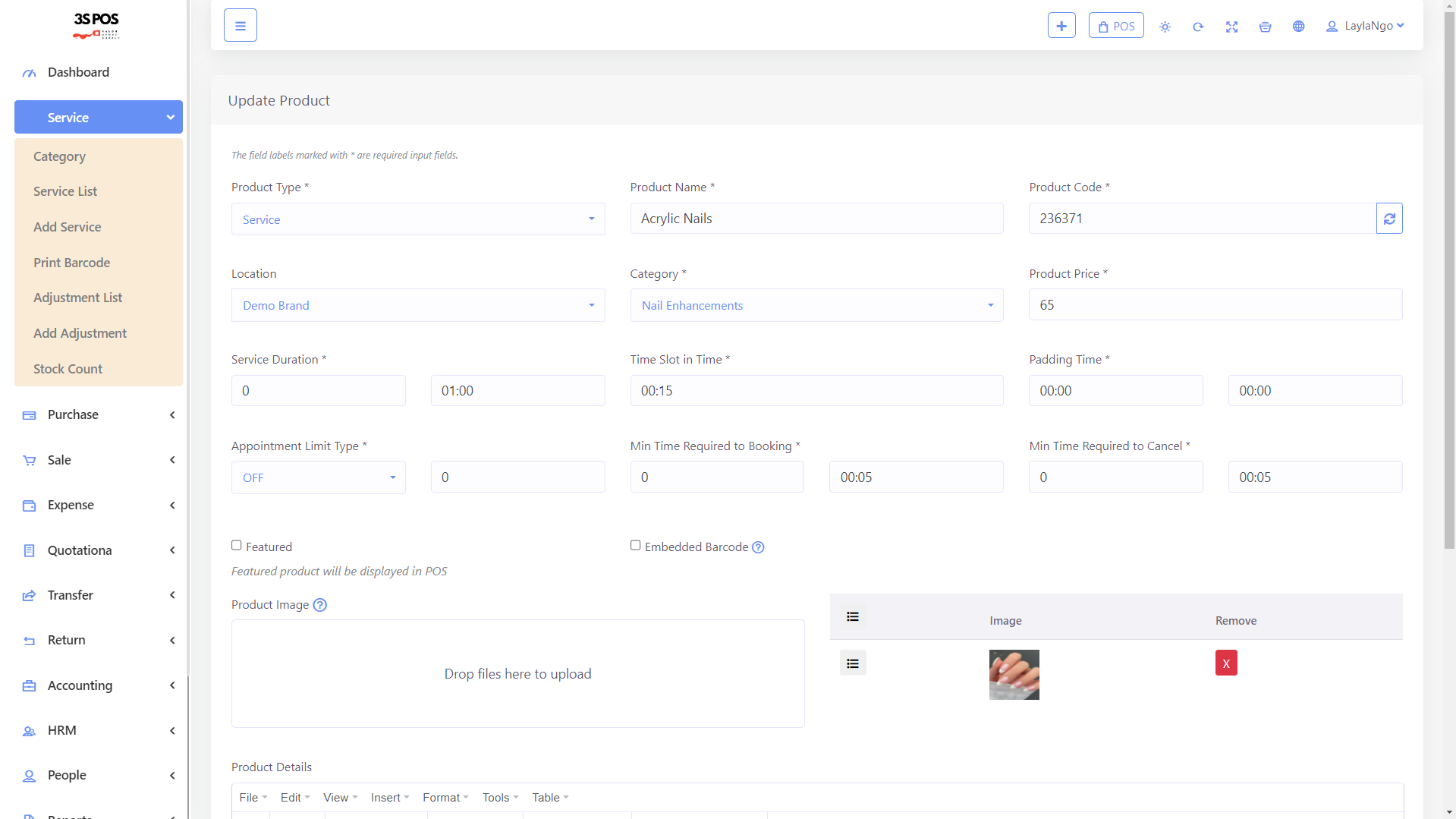The image size is (1456, 819).
Task: Click the Product Price input field
Action: click(1214, 305)
